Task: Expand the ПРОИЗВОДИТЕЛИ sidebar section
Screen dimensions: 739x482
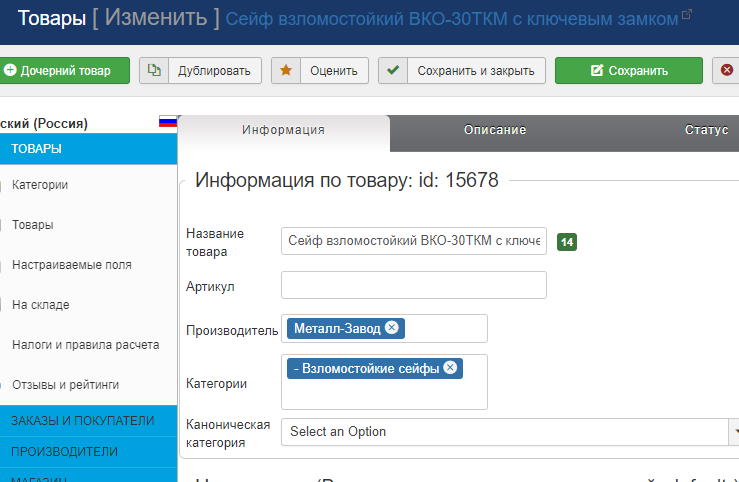Action: (x=89, y=452)
